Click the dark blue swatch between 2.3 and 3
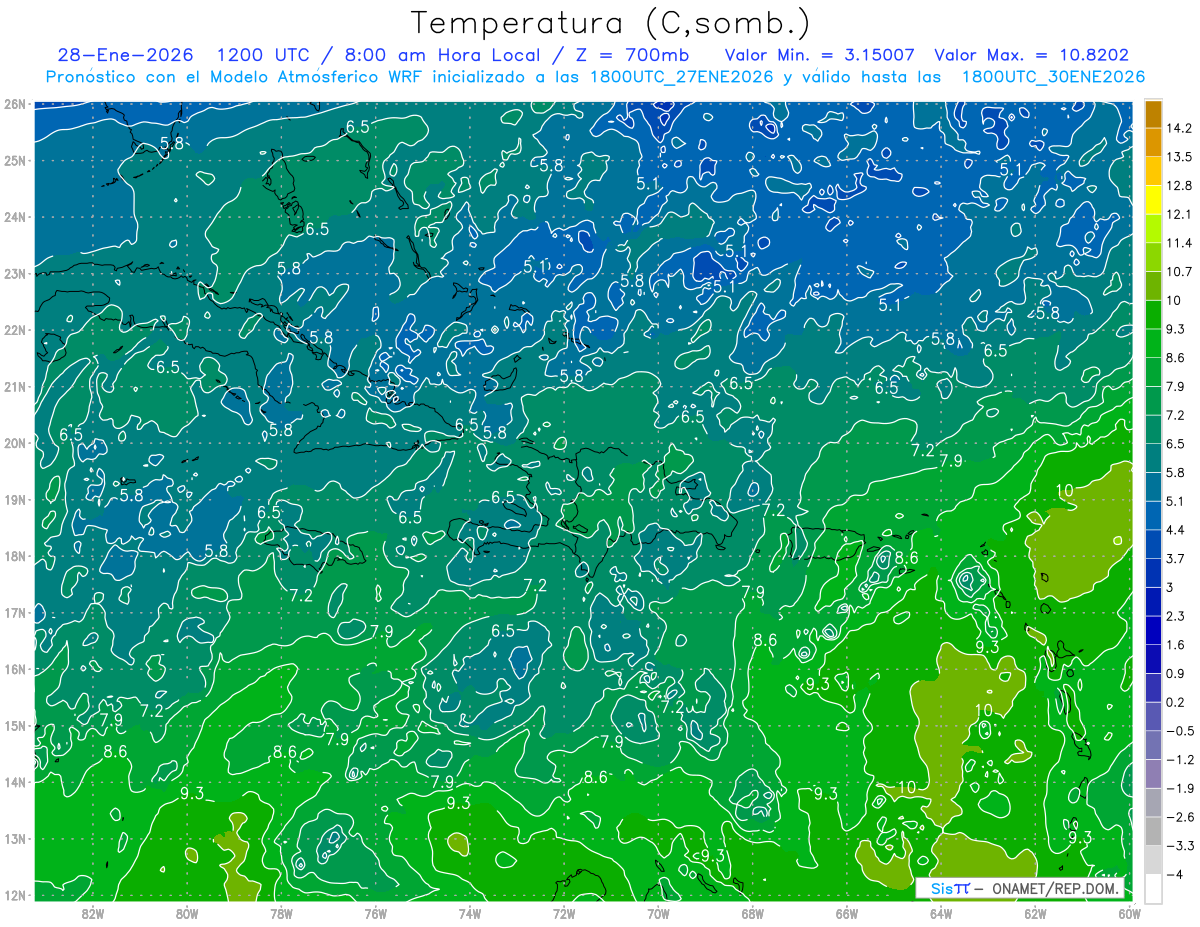 (1153, 601)
